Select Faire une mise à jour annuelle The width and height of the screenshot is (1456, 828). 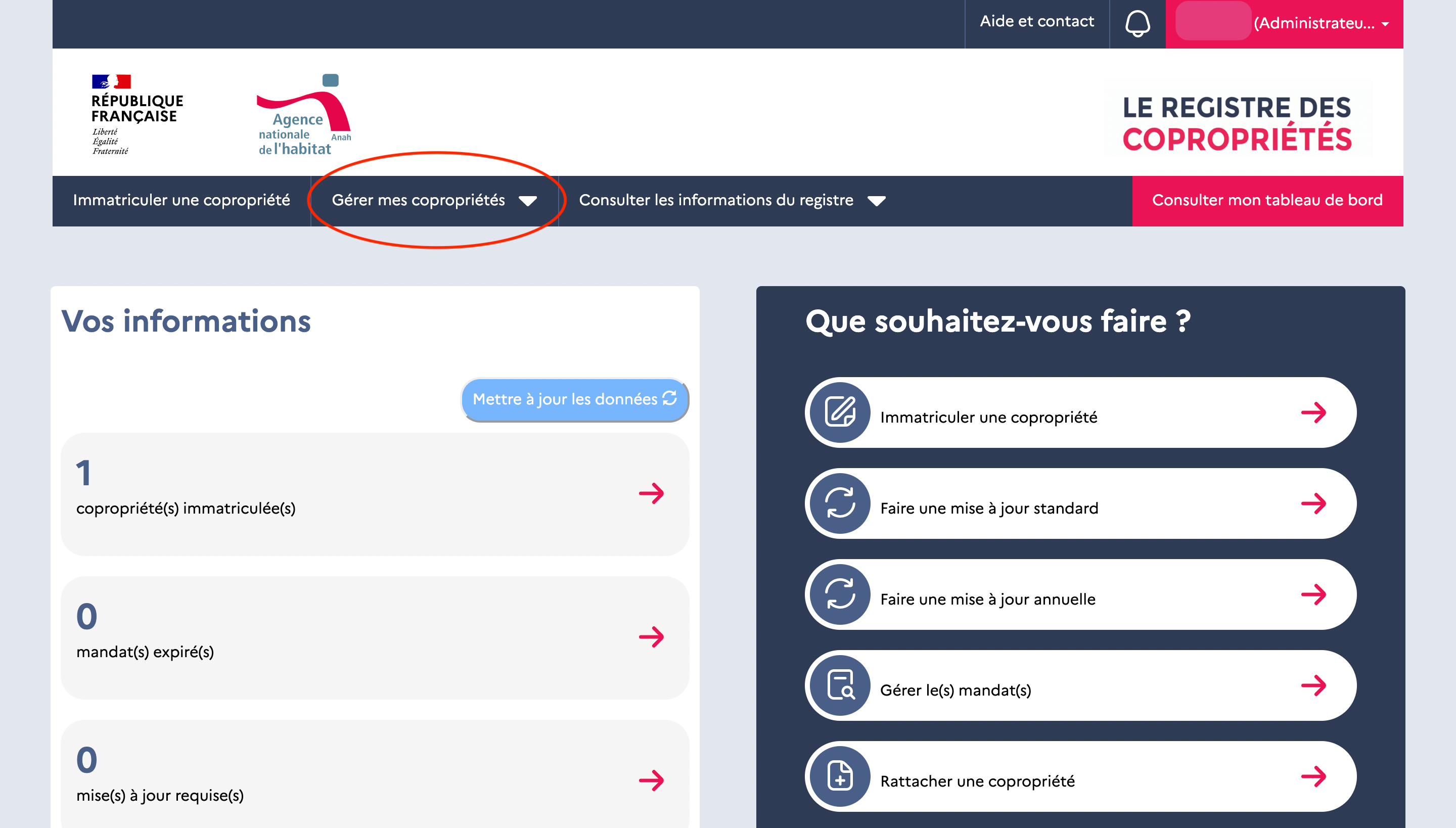pos(1080,594)
